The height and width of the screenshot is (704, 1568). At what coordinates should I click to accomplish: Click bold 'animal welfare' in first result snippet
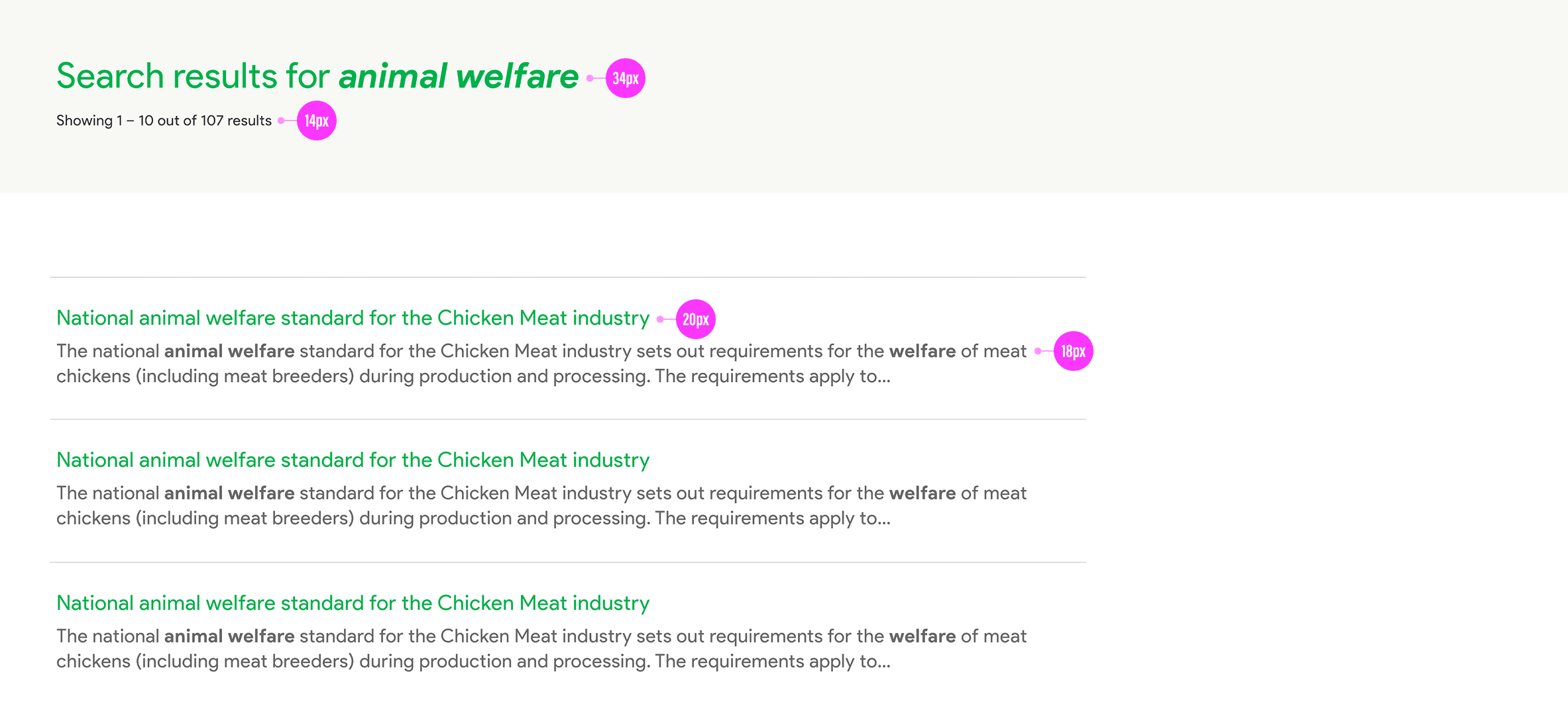click(x=229, y=351)
